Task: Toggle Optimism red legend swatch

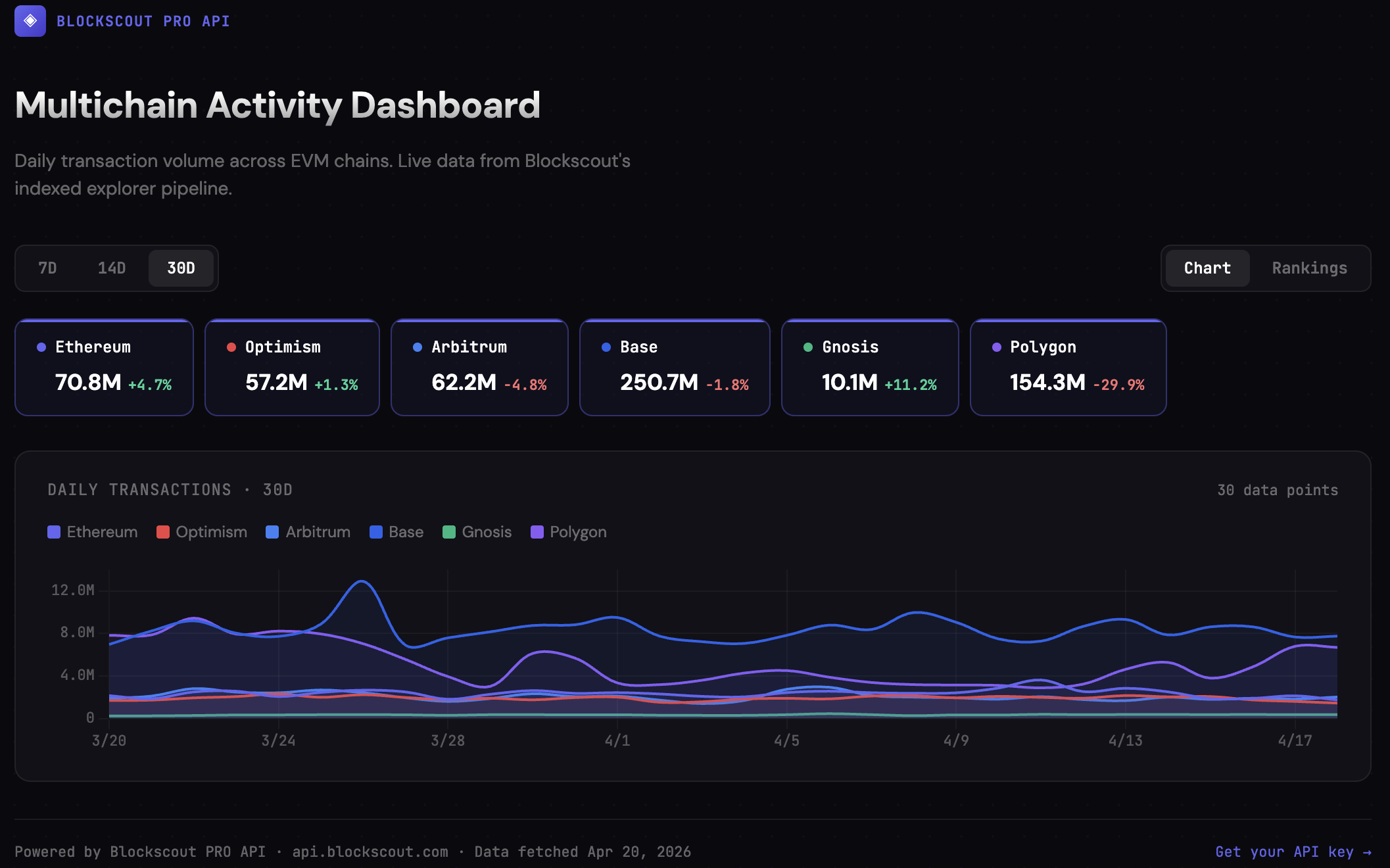Action: pos(163,532)
